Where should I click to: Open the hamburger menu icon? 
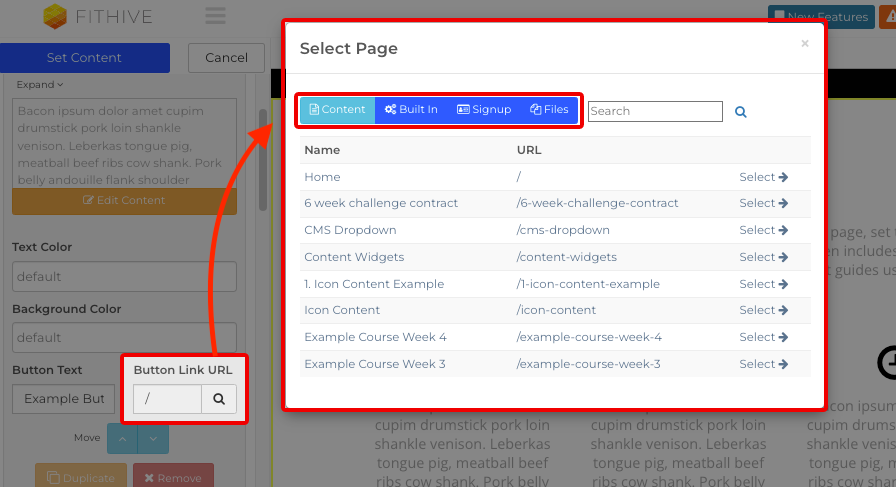pyautogui.click(x=215, y=15)
